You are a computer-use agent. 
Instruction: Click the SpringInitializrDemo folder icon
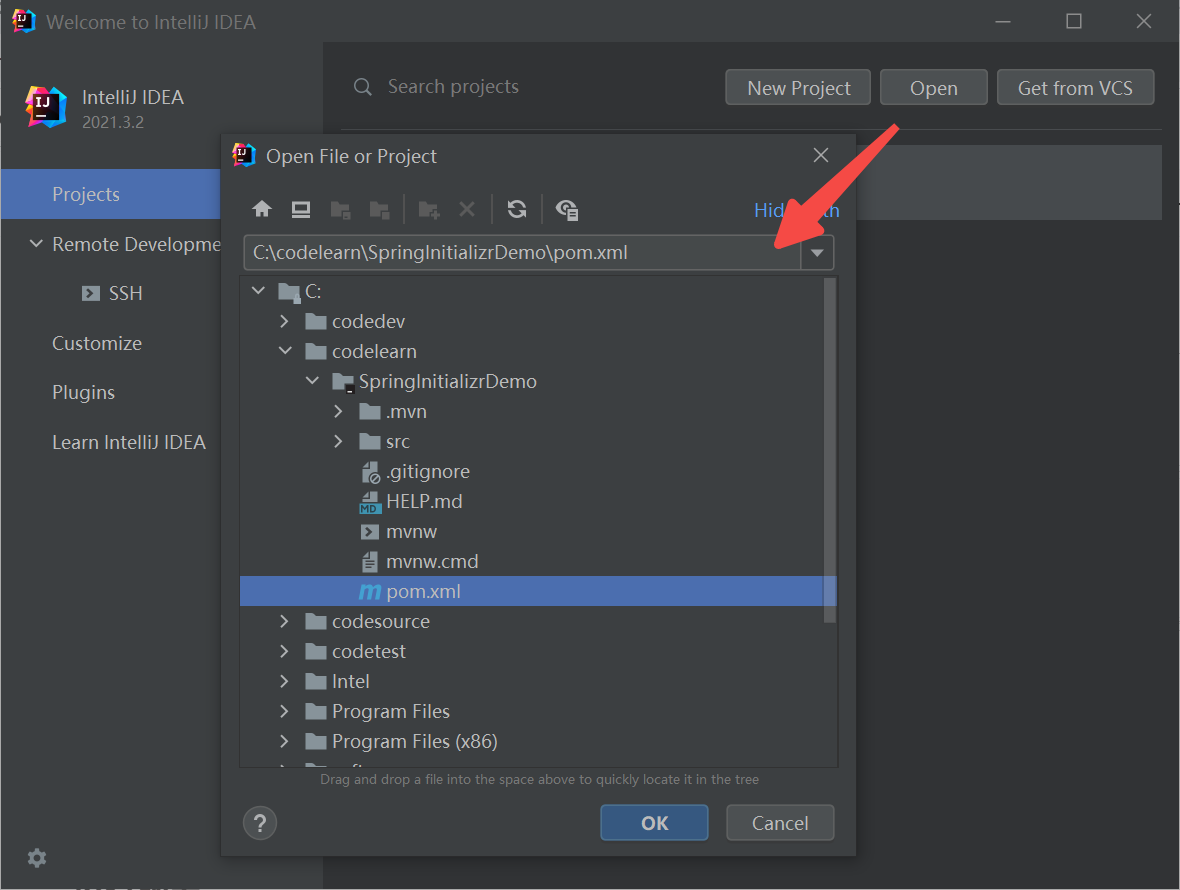coord(343,382)
